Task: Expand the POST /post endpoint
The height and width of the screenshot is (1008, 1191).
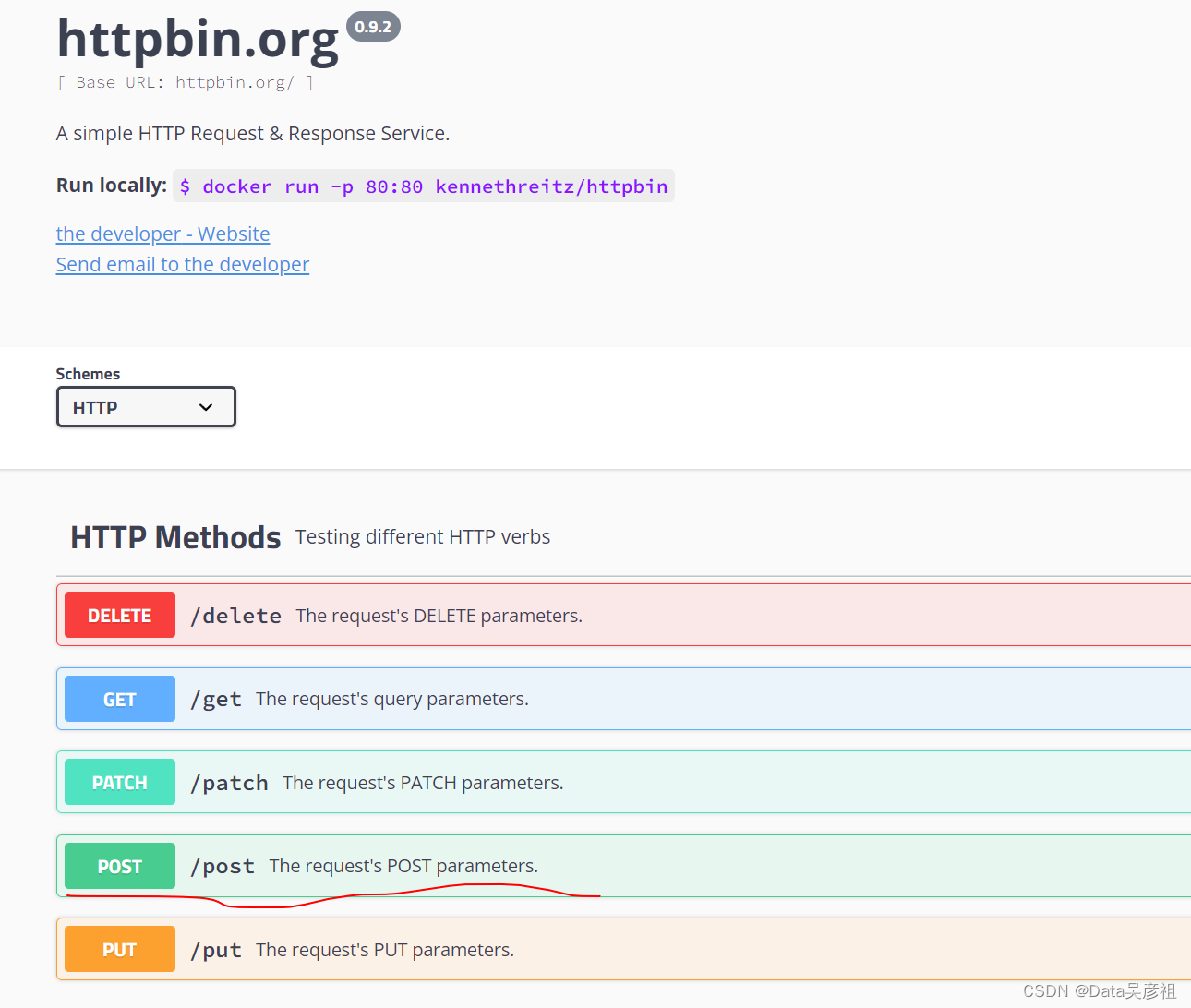Action: [x=623, y=866]
